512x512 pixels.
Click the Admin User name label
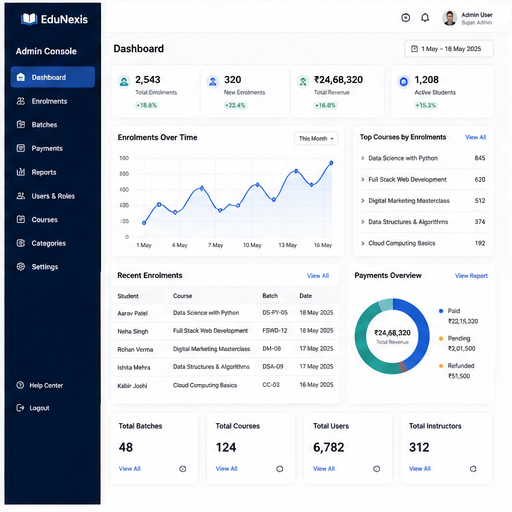pos(477,15)
